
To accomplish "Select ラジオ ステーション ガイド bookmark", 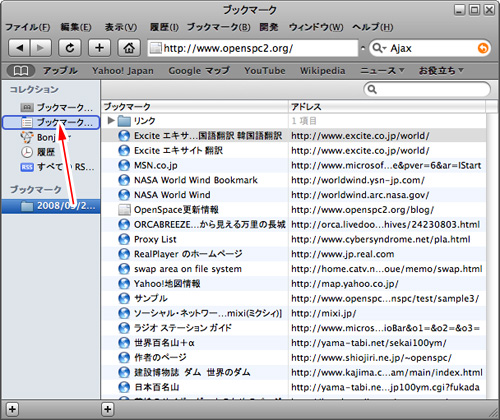I will click(x=183, y=328).
